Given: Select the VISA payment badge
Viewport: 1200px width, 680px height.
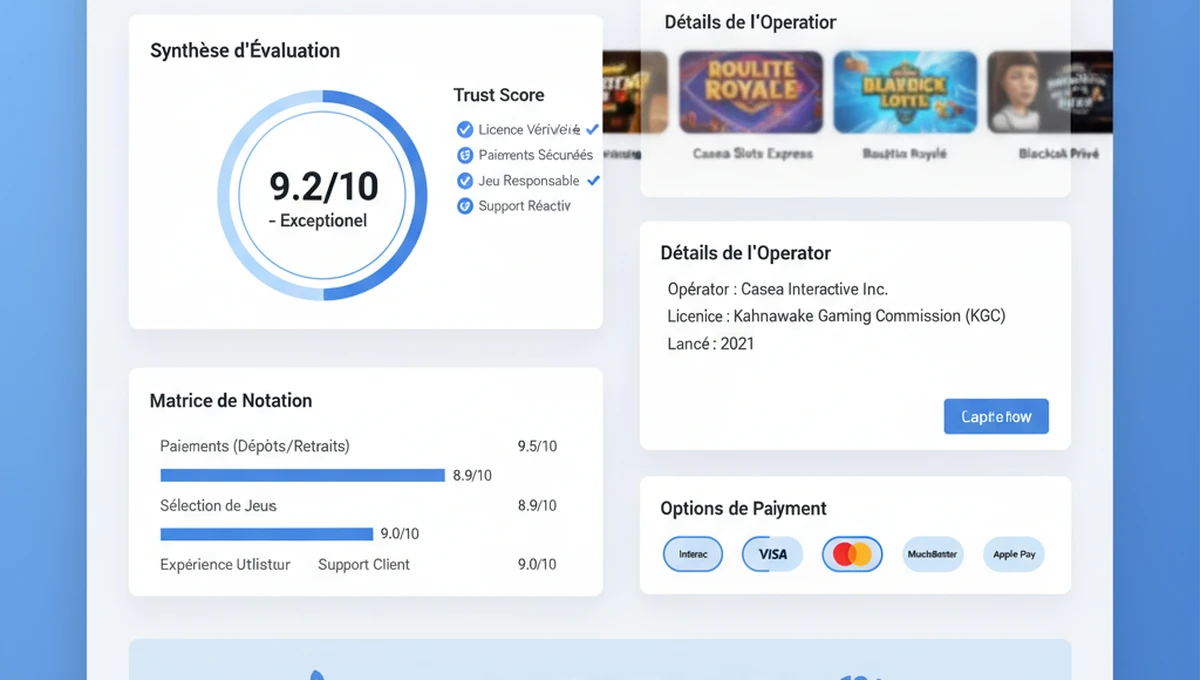Looking at the screenshot, I should pyautogui.click(x=772, y=553).
